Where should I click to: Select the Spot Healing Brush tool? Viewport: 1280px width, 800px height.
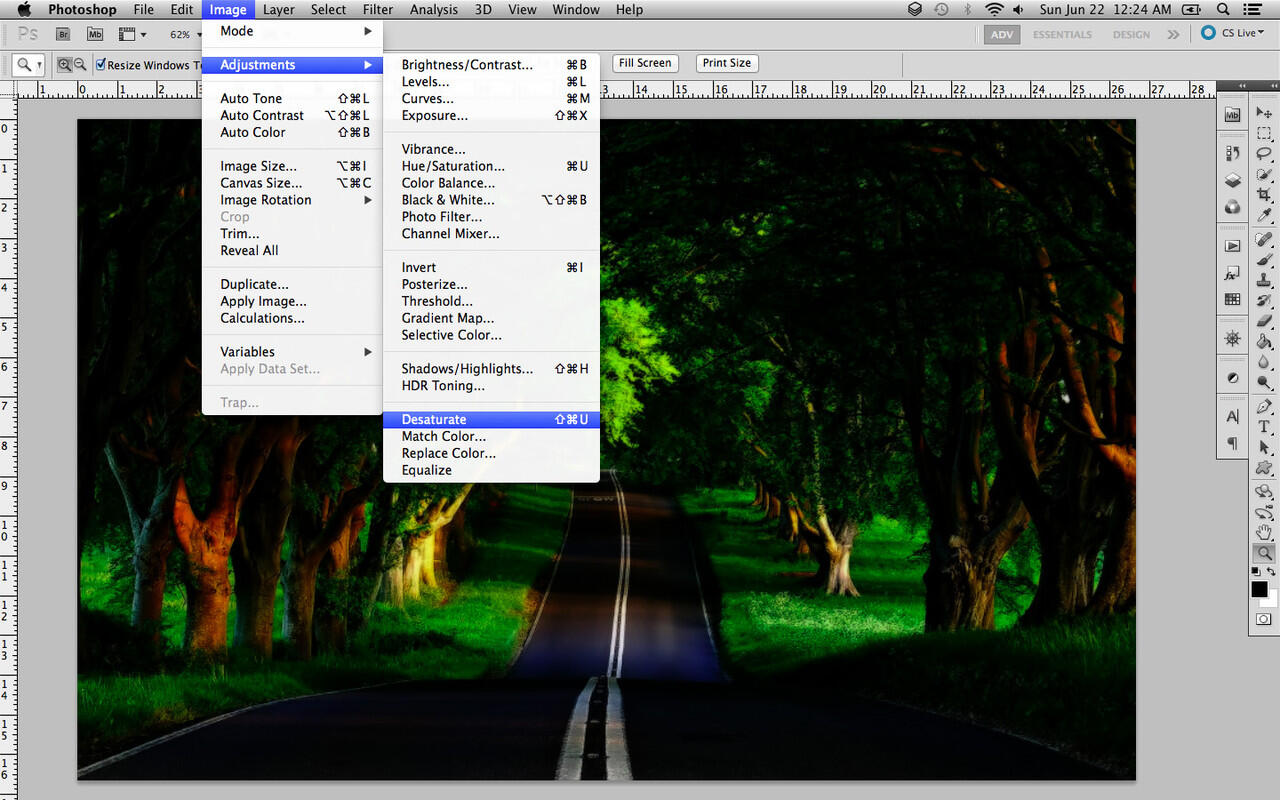(x=1264, y=238)
